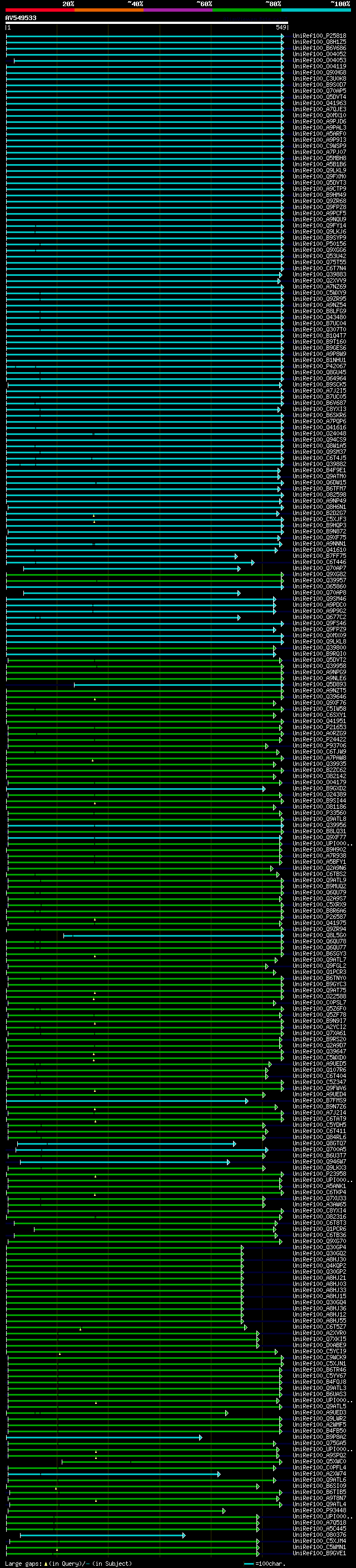The height and width of the screenshot is (1568, 356).
Task: Click the UniRef100_P33560 label
Action: click(319, 813)
